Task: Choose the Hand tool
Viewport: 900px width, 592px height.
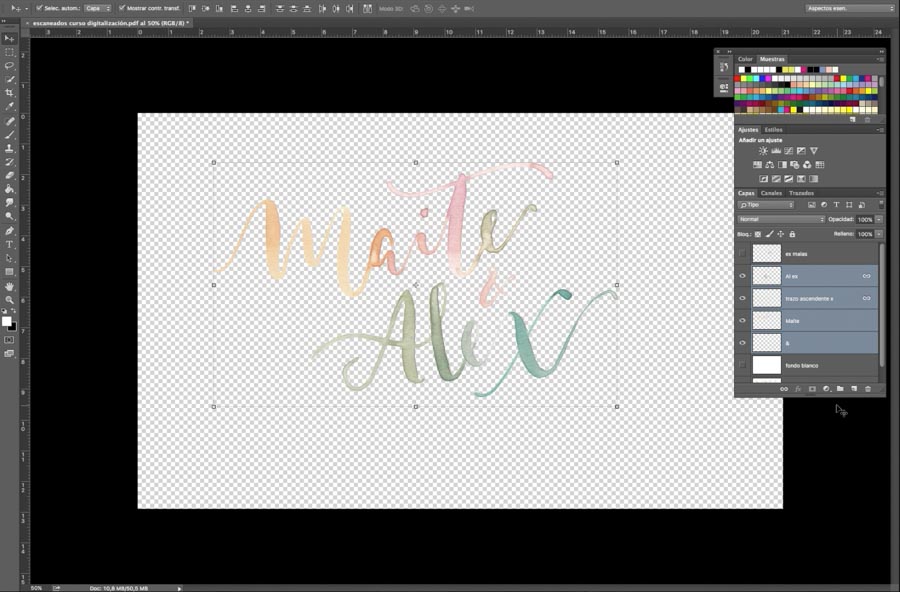Action: (10, 286)
